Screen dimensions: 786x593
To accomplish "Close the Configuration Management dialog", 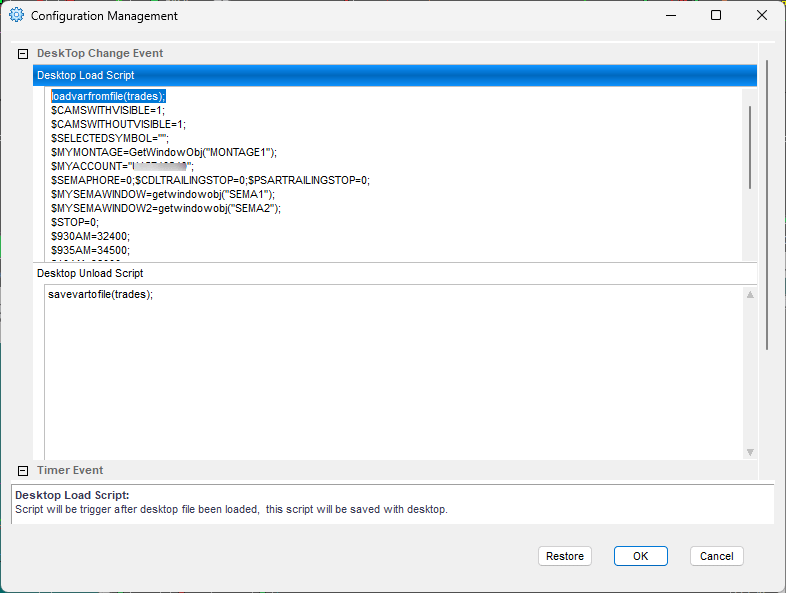I will click(x=762, y=16).
